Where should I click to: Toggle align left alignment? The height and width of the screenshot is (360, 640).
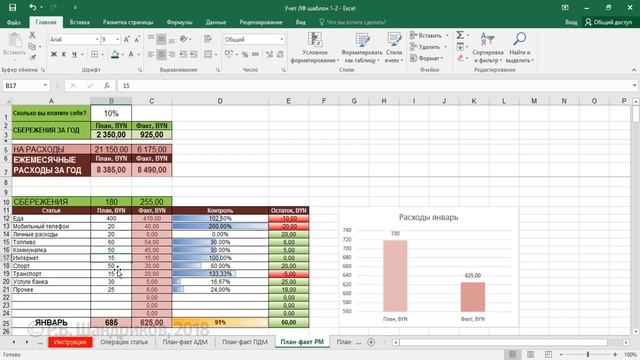coord(151,54)
